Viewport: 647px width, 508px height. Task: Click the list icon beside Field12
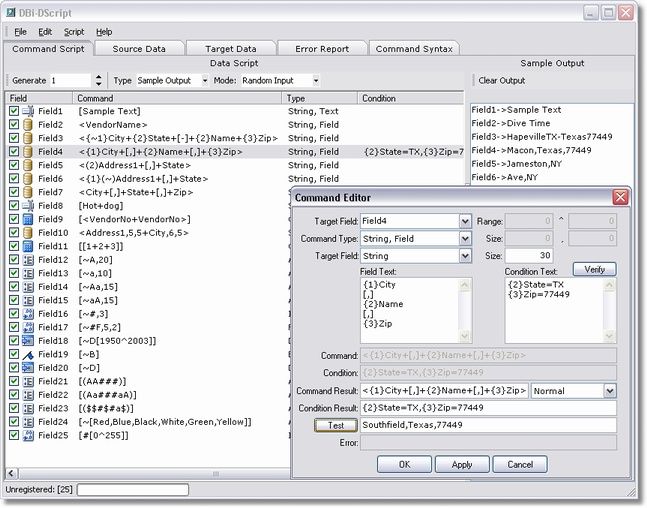pyautogui.click(x=28, y=260)
